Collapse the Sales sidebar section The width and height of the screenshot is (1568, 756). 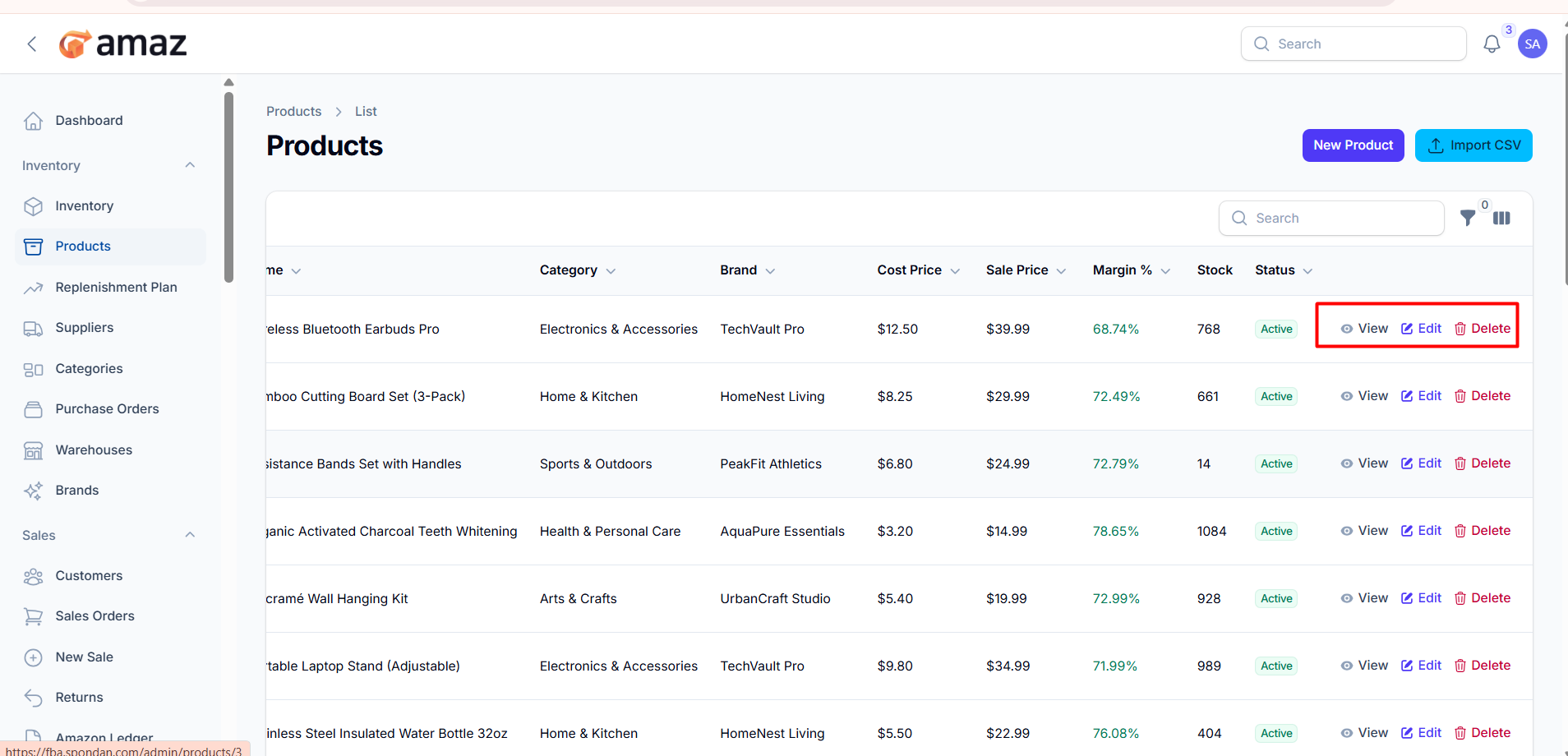coord(190,535)
